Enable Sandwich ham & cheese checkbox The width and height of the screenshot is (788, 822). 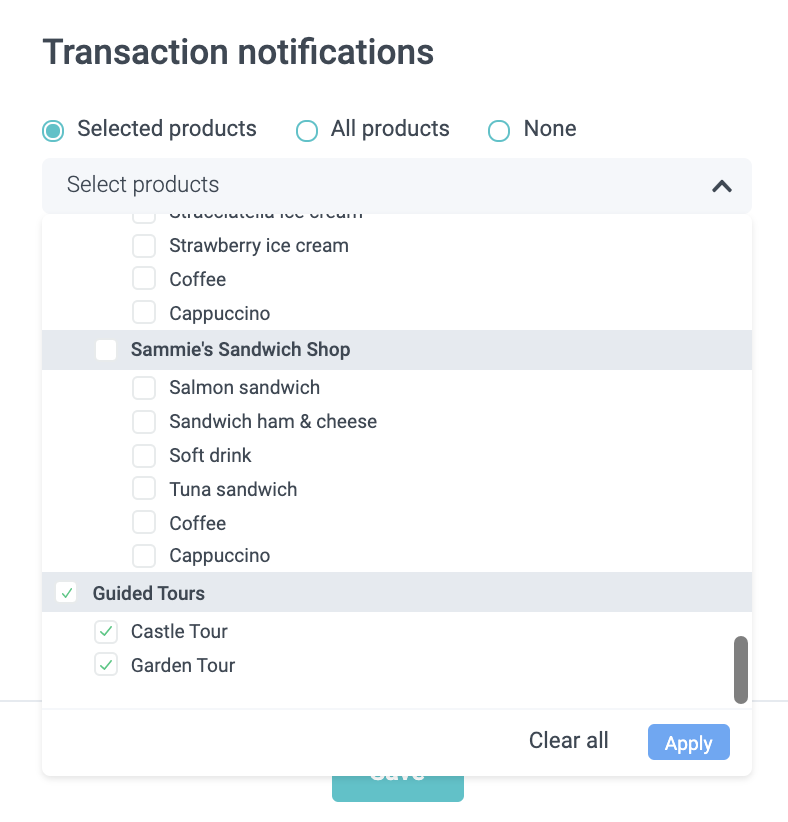tap(144, 422)
